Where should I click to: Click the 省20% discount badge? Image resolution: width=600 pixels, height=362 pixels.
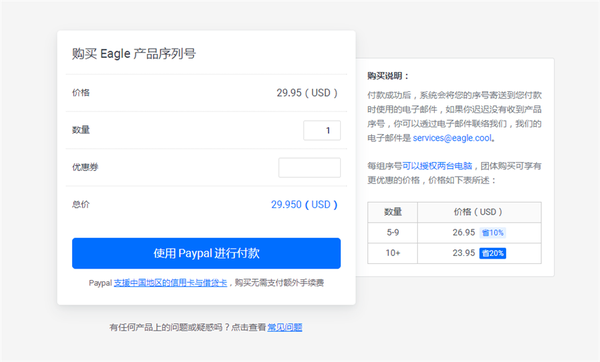(x=492, y=253)
